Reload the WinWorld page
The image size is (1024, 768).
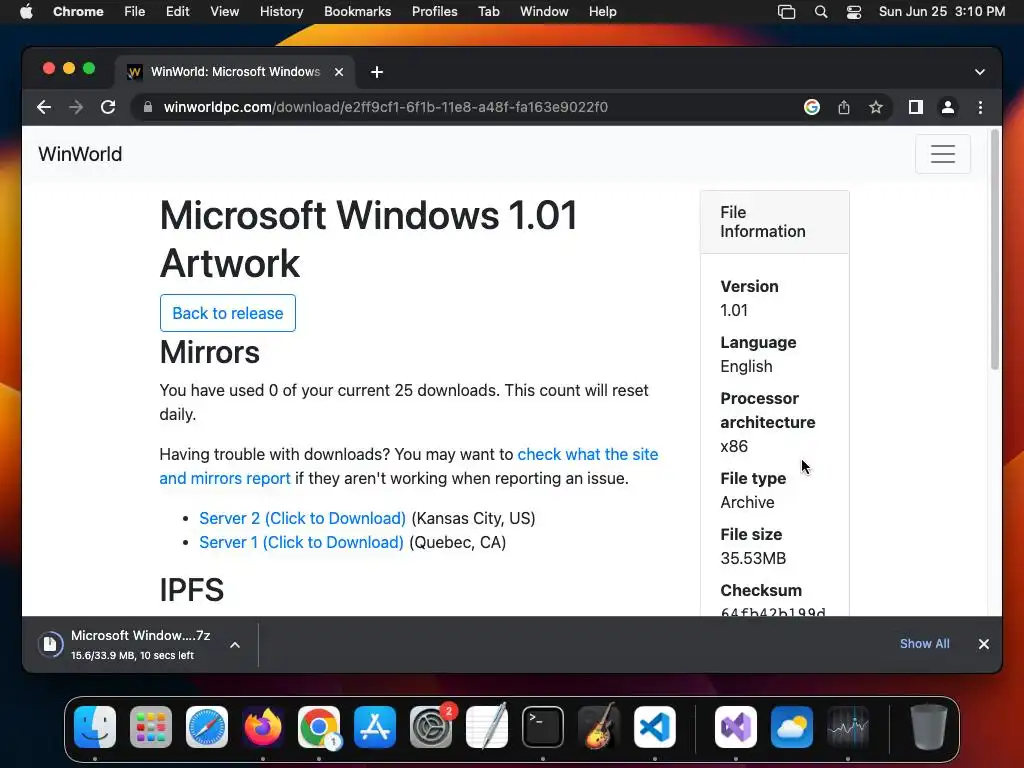[x=108, y=107]
